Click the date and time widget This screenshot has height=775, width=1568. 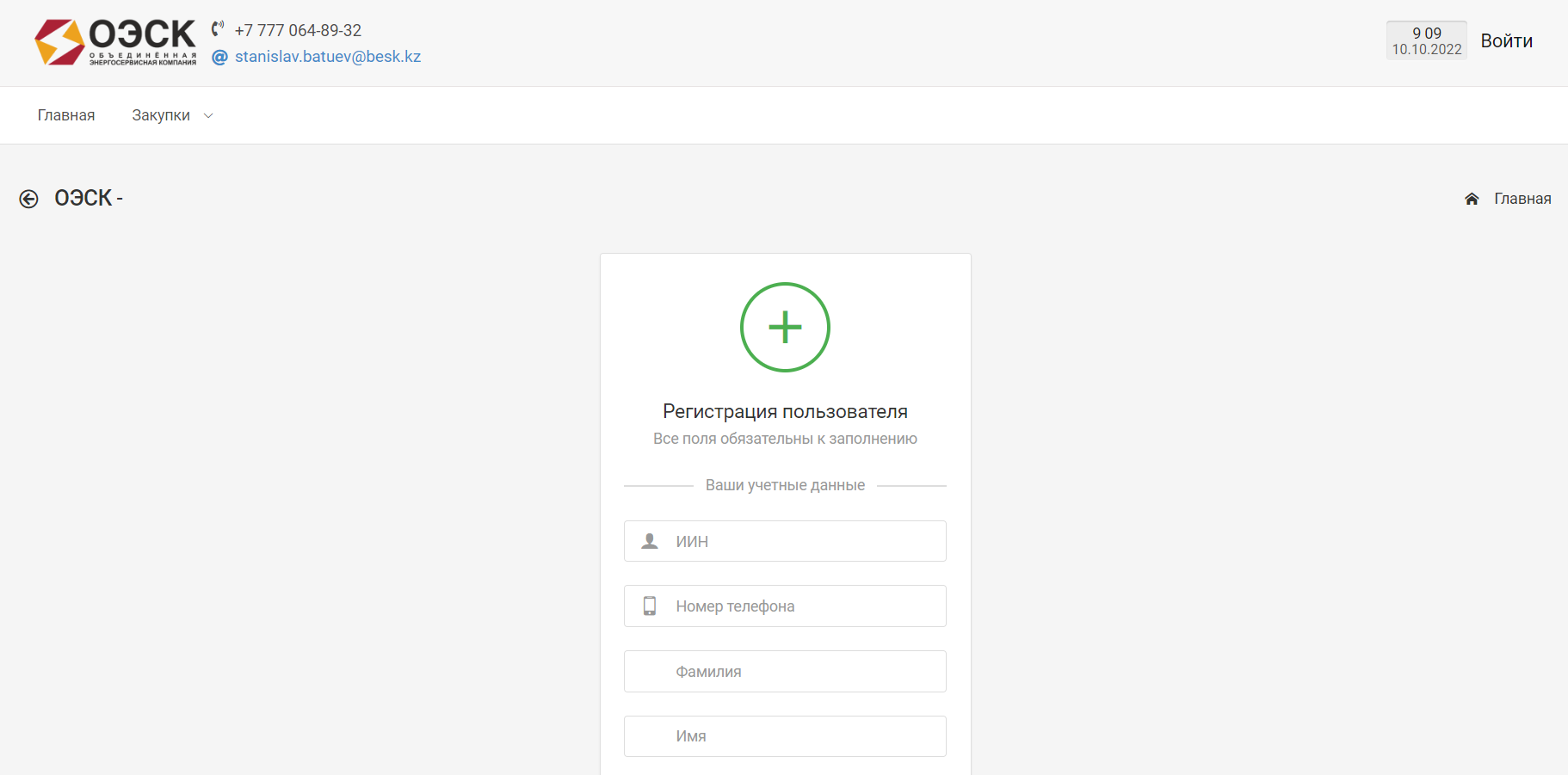click(1426, 40)
